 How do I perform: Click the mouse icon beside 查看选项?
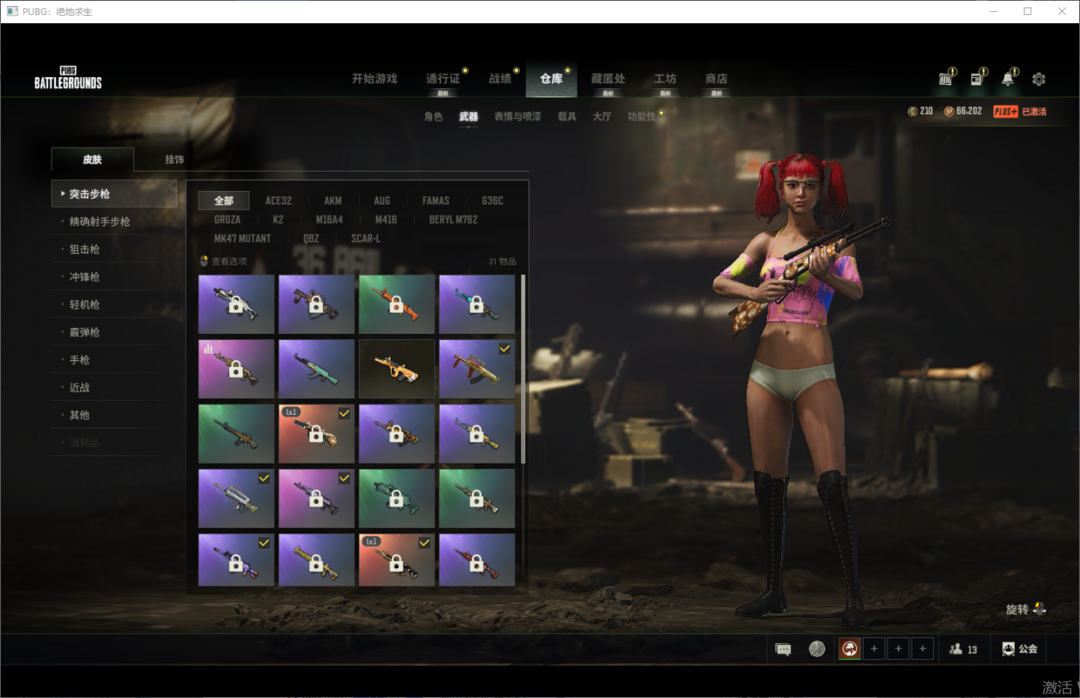(204, 261)
